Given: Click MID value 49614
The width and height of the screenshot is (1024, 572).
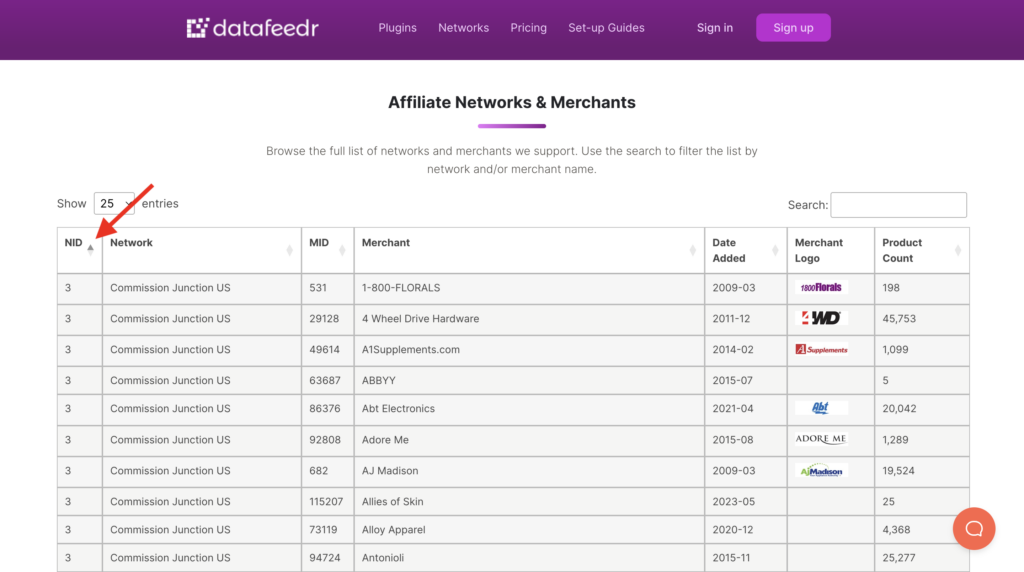Looking at the screenshot, I should coord(325,349).
